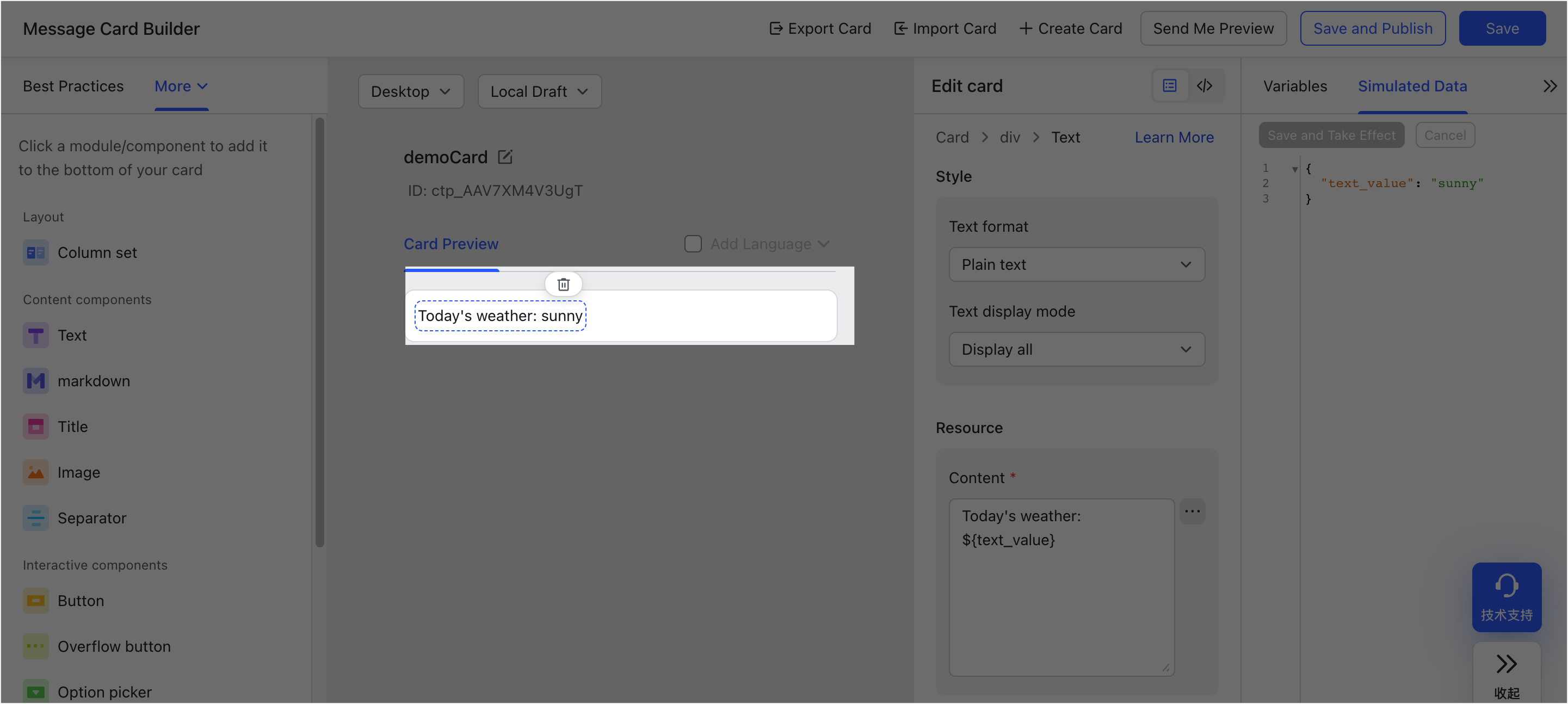Viewport: 1568px width, 704px height.
Task: Open the Text display mode dropdown
Action: point(1076,349)
